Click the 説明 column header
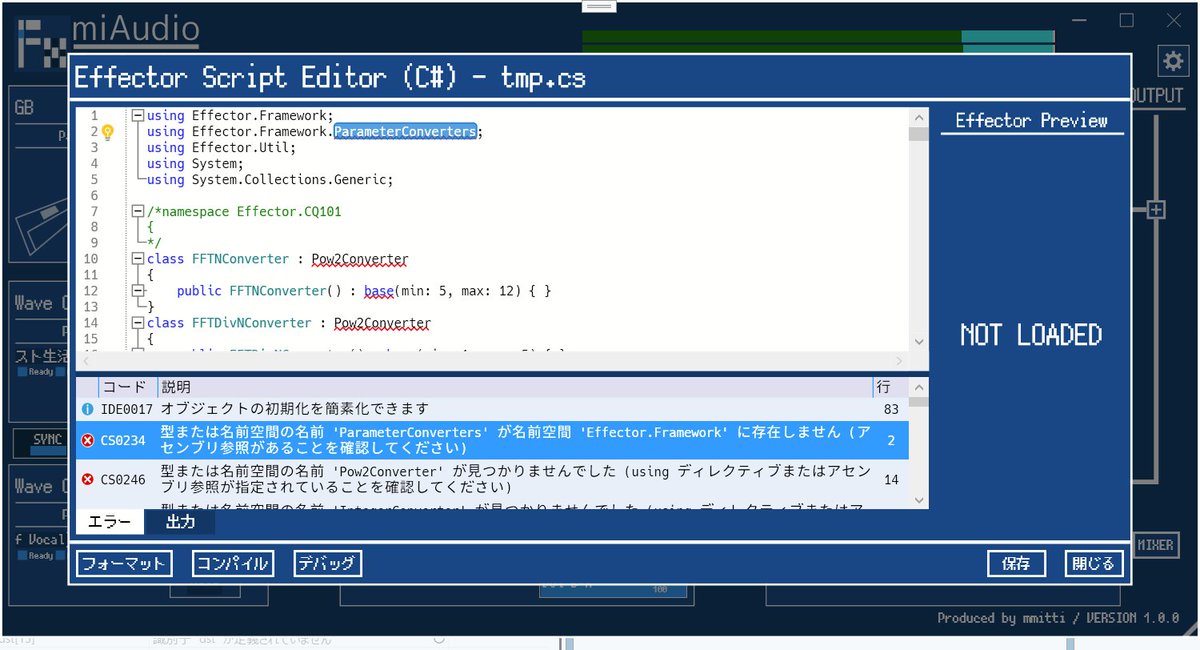 click(x=513, y=387)
